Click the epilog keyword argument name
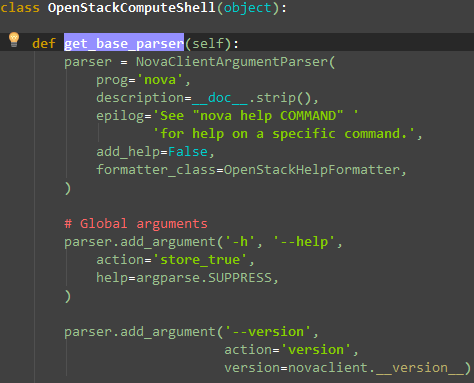 pyautogui.click(x=120, y=116)
